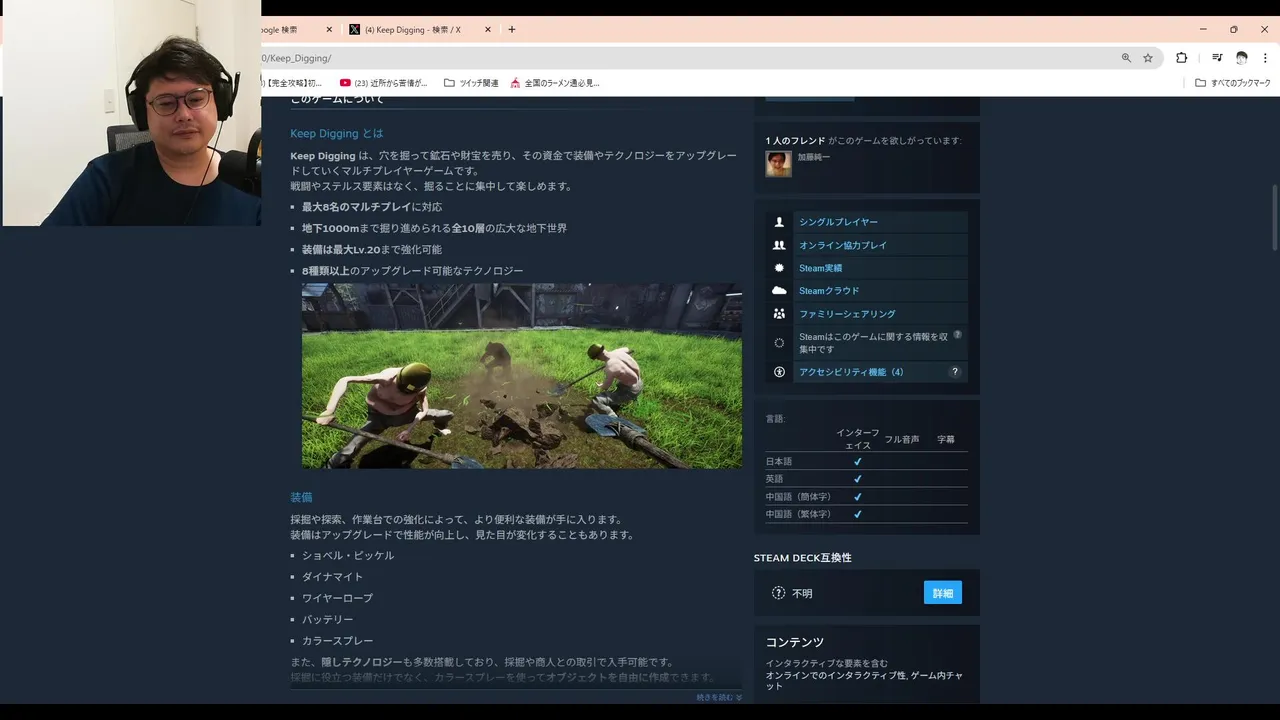Click the 中国語（簡体字） interface checkmark
Viewport: 1280px width, 720px height.
(x=857, y=497)
